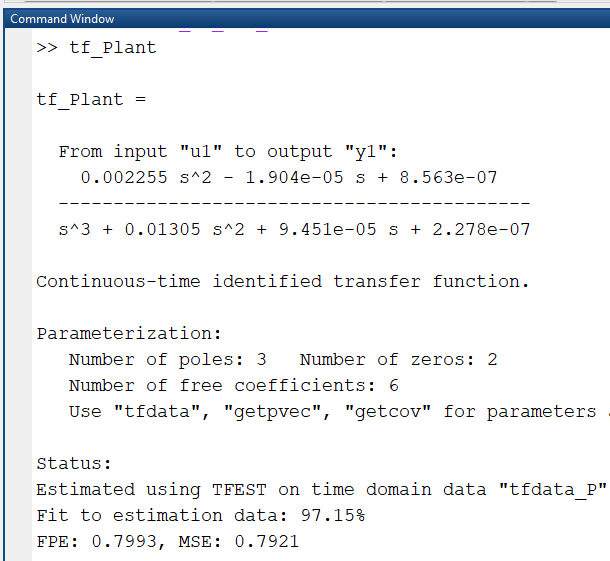Viewport: 610px width, 561px height.
Task: Click the denominator constant 2.278e-07
Action: point(481,230)
